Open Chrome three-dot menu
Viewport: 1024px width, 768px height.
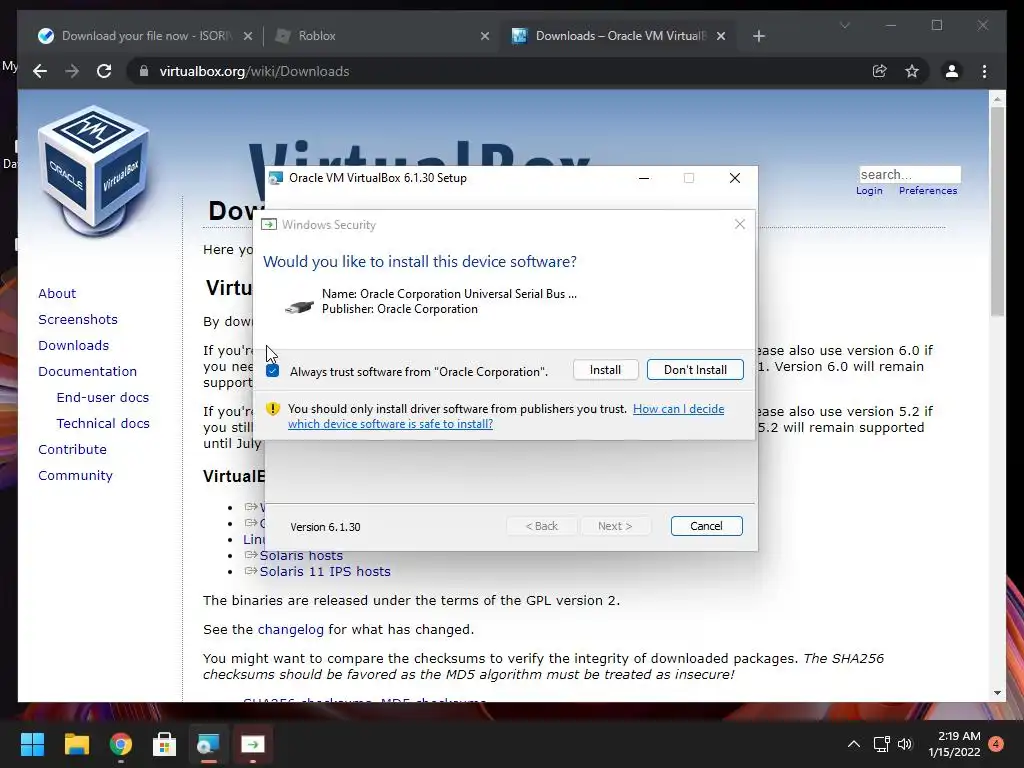click(984, 71)
